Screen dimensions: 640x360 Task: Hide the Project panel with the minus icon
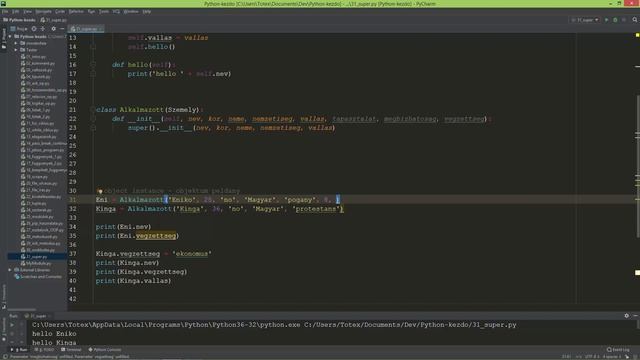62,29
